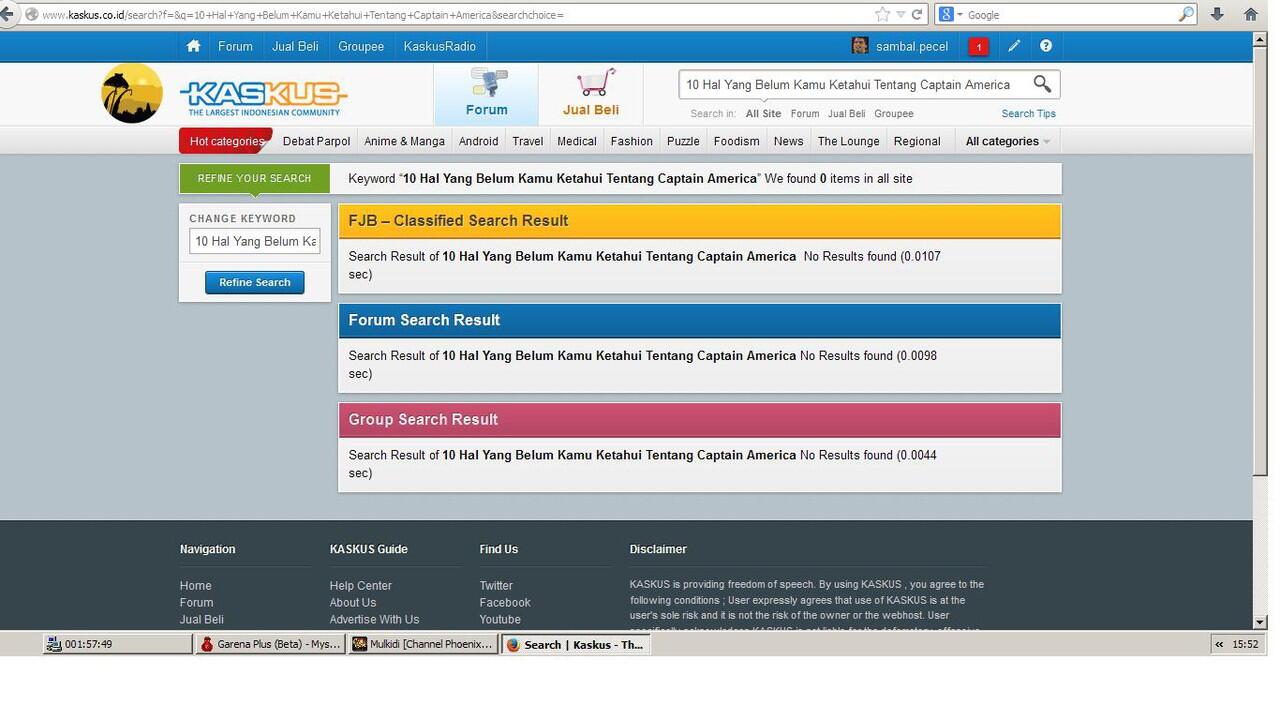This screenshot has height=720, width=1280.
Task: Open URL history dropdown arrow
Action: coord(901,14)
